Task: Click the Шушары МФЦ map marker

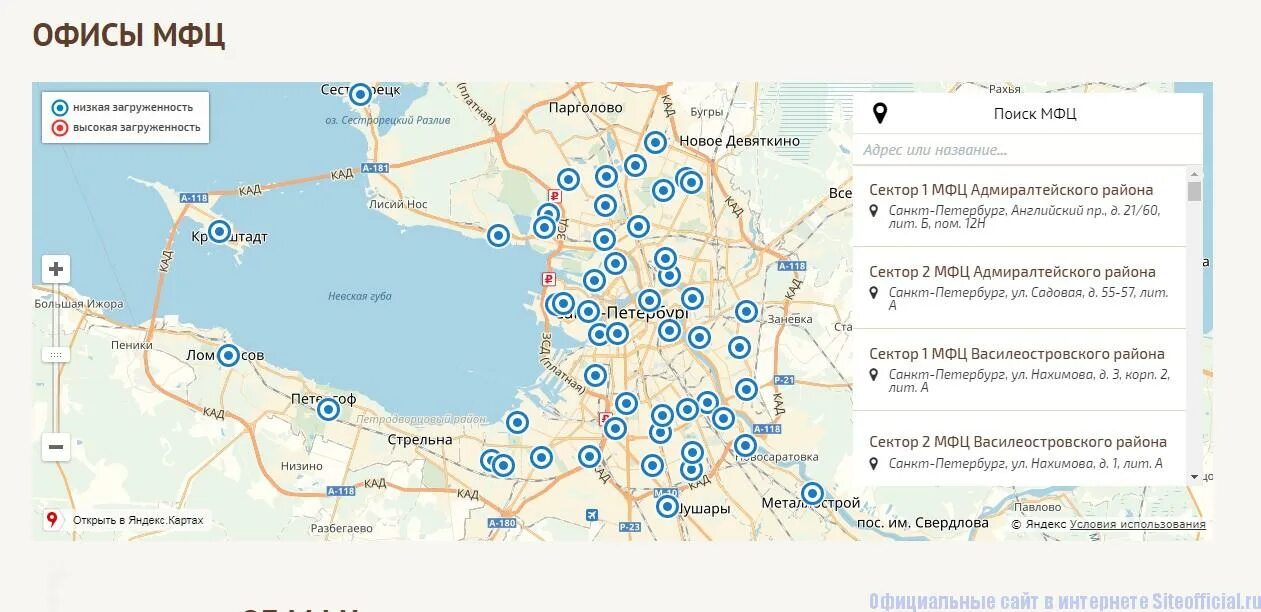Action: [667, 506]
